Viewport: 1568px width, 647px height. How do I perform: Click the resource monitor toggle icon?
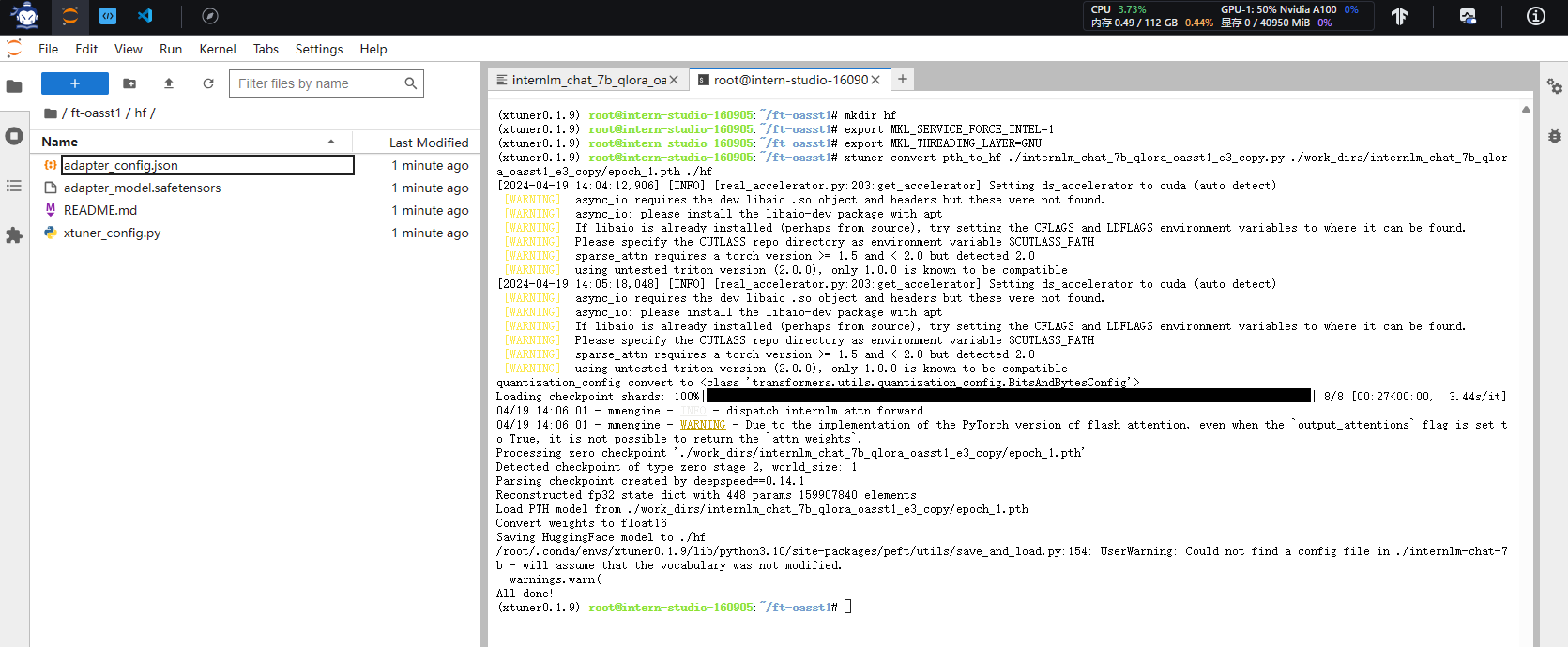click(1468, 16)
